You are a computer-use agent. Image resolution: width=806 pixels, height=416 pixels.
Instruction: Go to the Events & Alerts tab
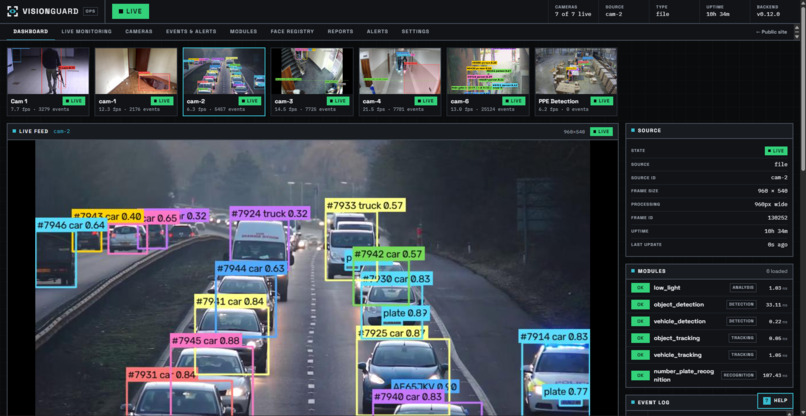[x=191, y=31]
